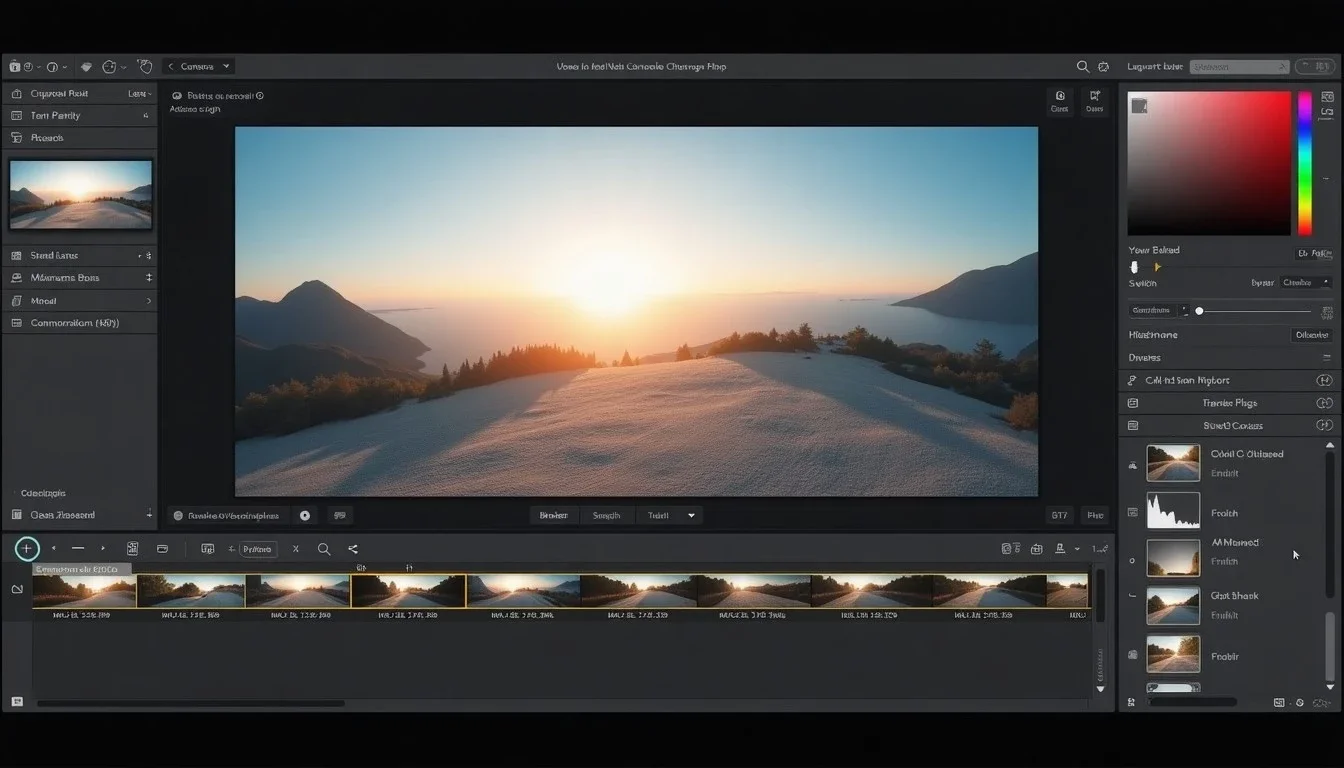
Task: Click the camera-like icon at timeline toolbar right
Action: pos(1036,549)
